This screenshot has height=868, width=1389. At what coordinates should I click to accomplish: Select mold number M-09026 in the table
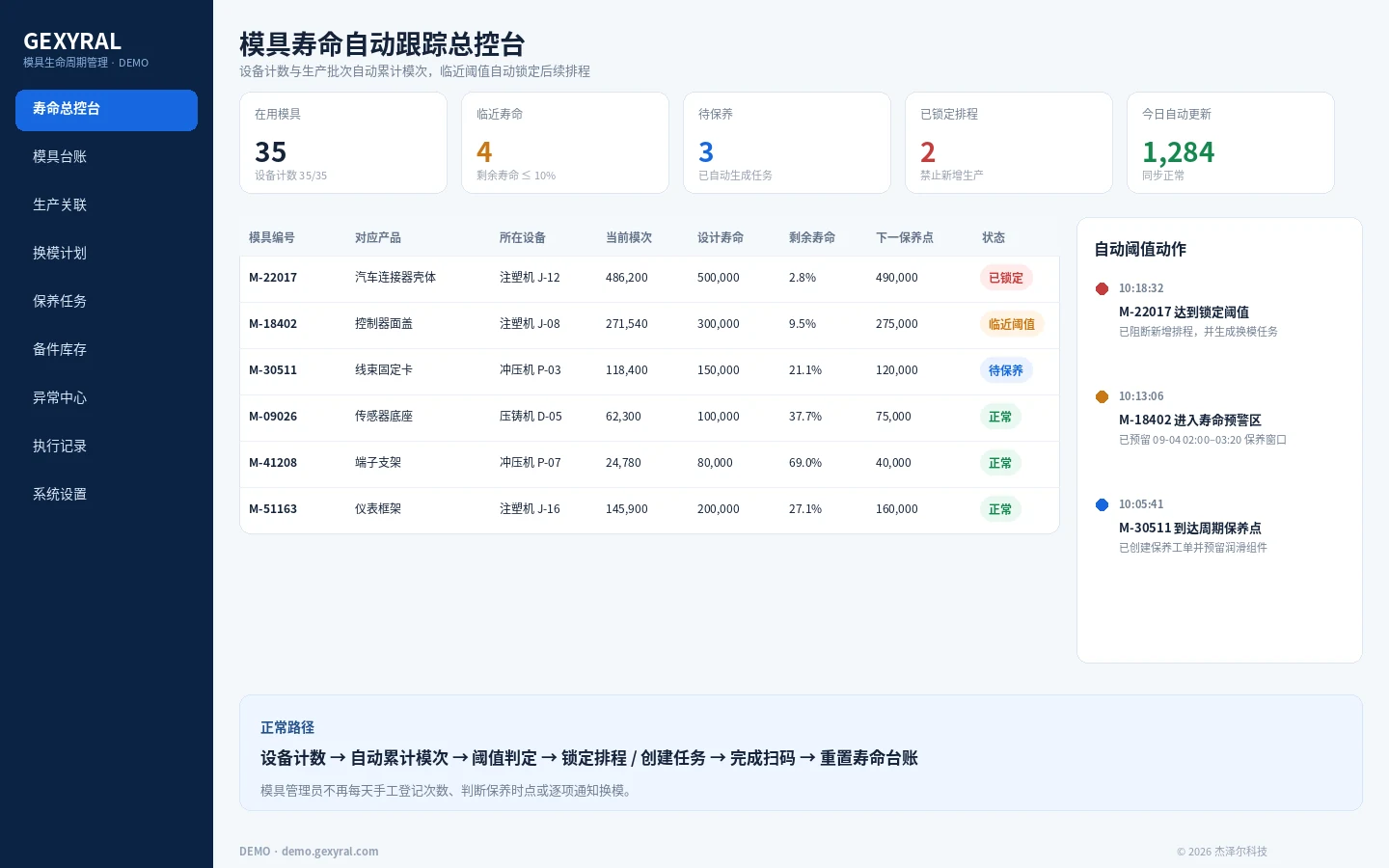click(x=273, y=417)
